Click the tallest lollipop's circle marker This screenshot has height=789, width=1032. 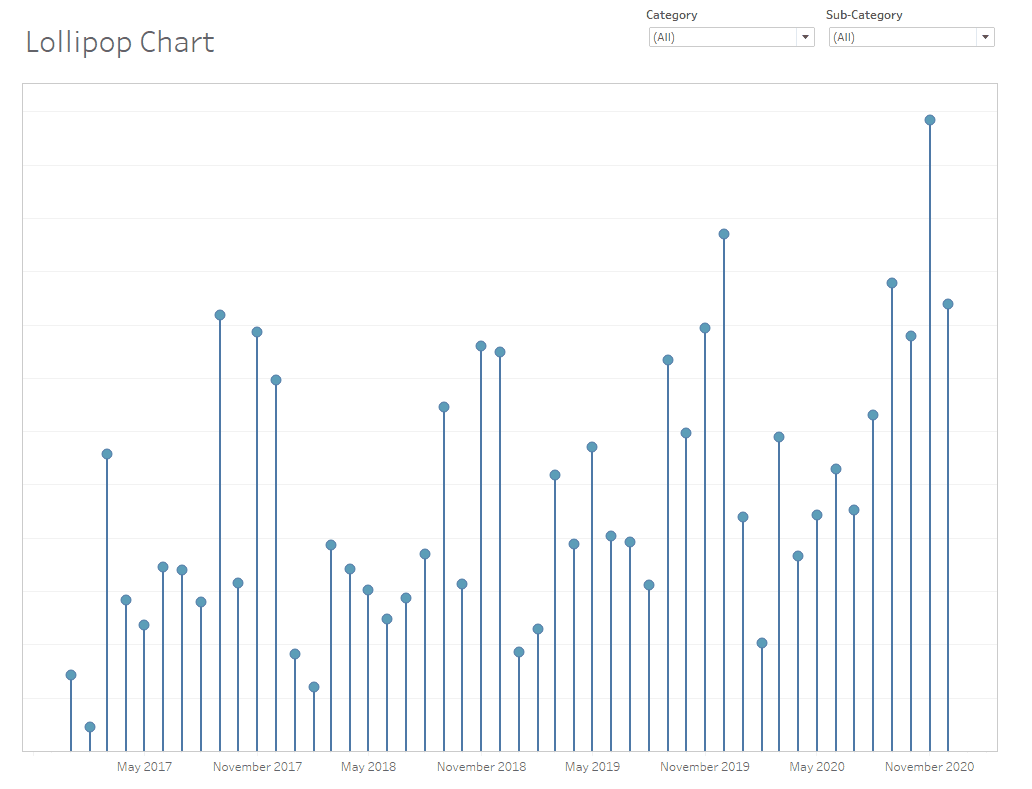tap(930, 120)
